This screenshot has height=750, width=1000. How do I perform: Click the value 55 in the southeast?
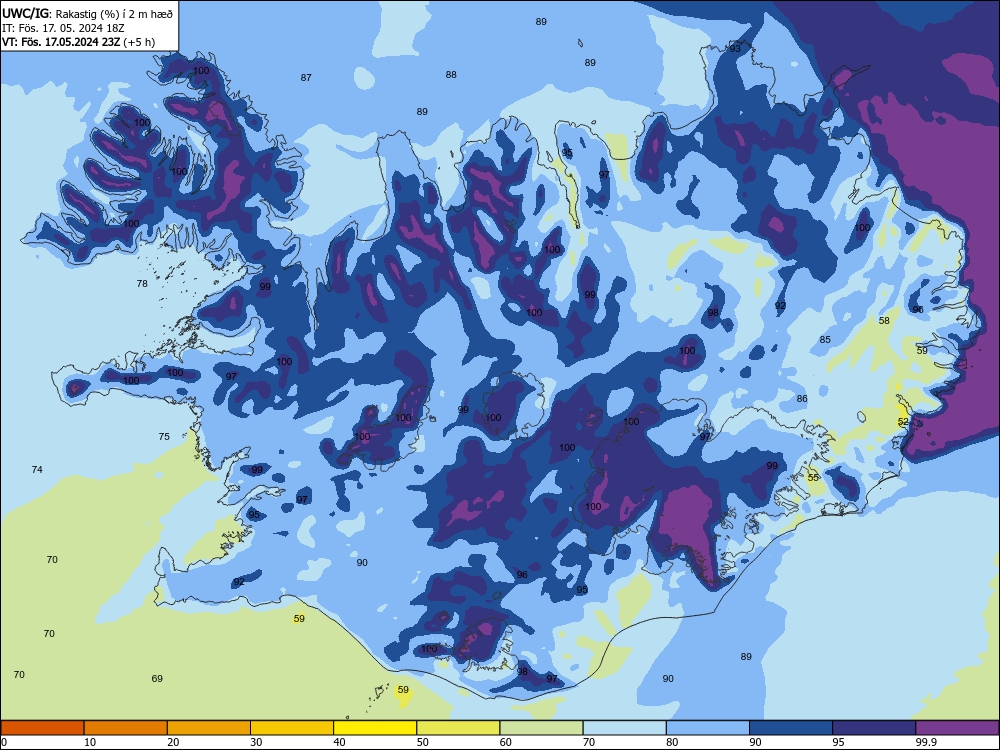[x=812, y=477]
